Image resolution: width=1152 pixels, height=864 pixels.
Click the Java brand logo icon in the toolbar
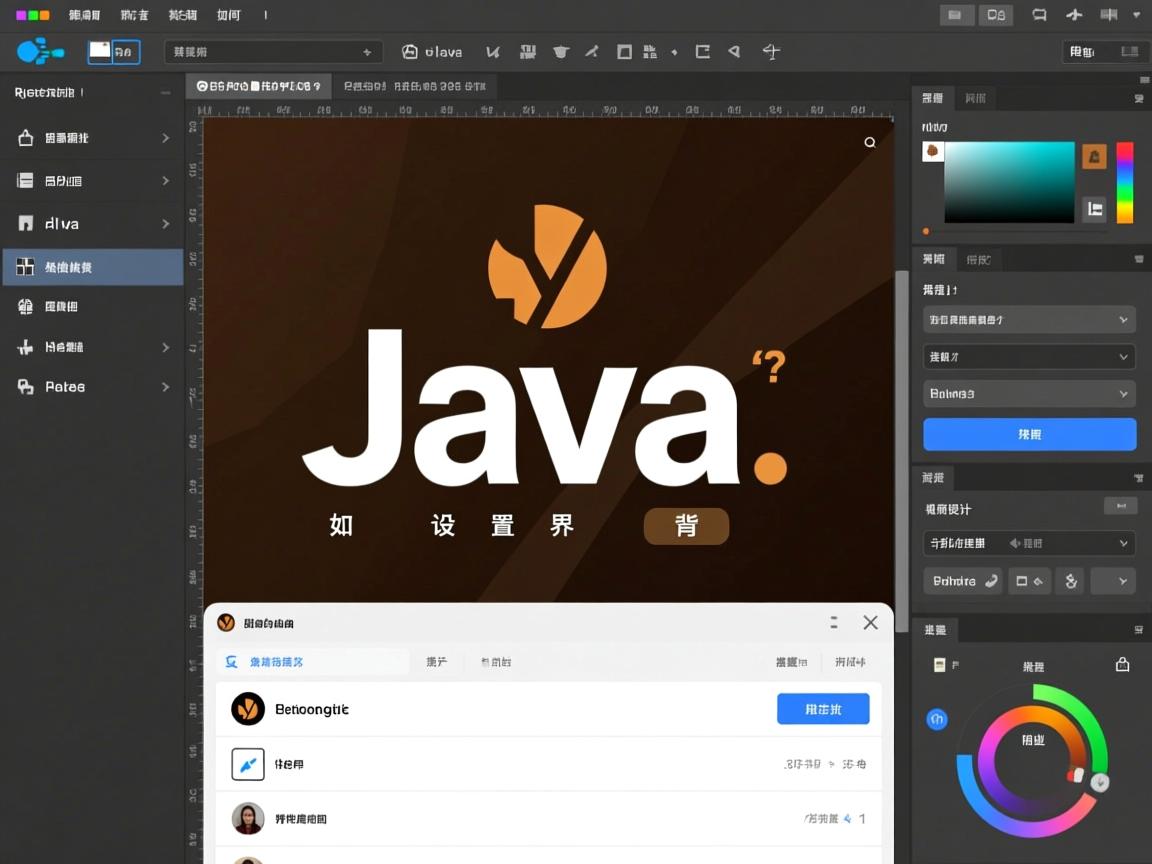[x=410, y=51]
